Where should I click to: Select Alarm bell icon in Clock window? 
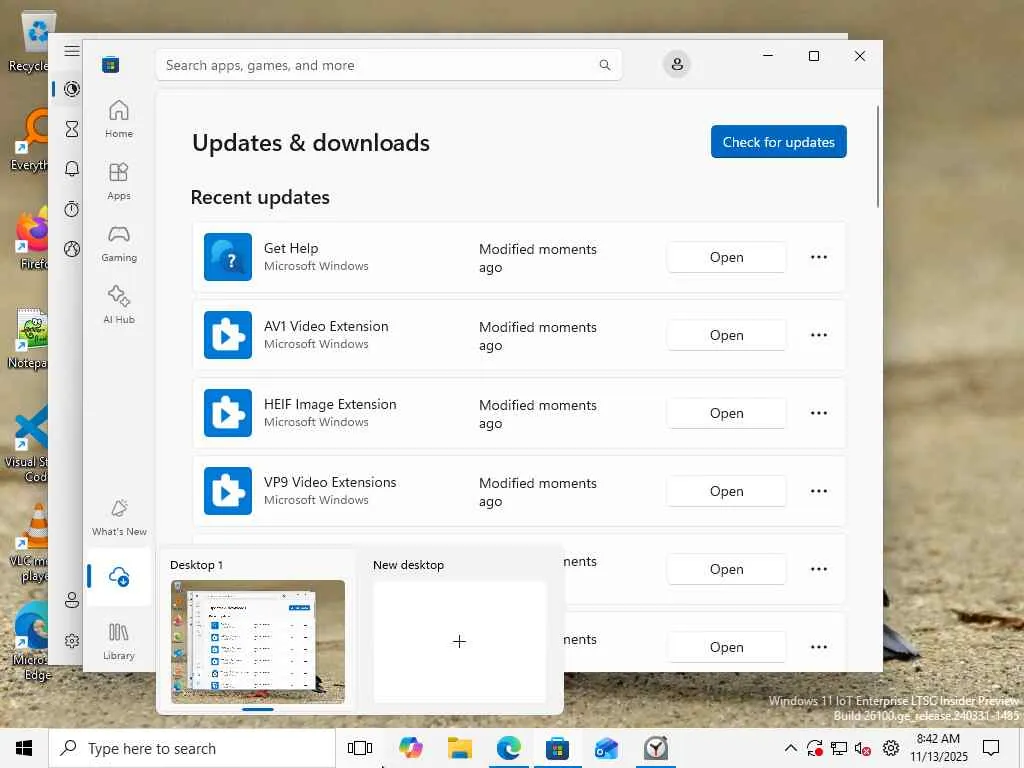pos(72,169)
